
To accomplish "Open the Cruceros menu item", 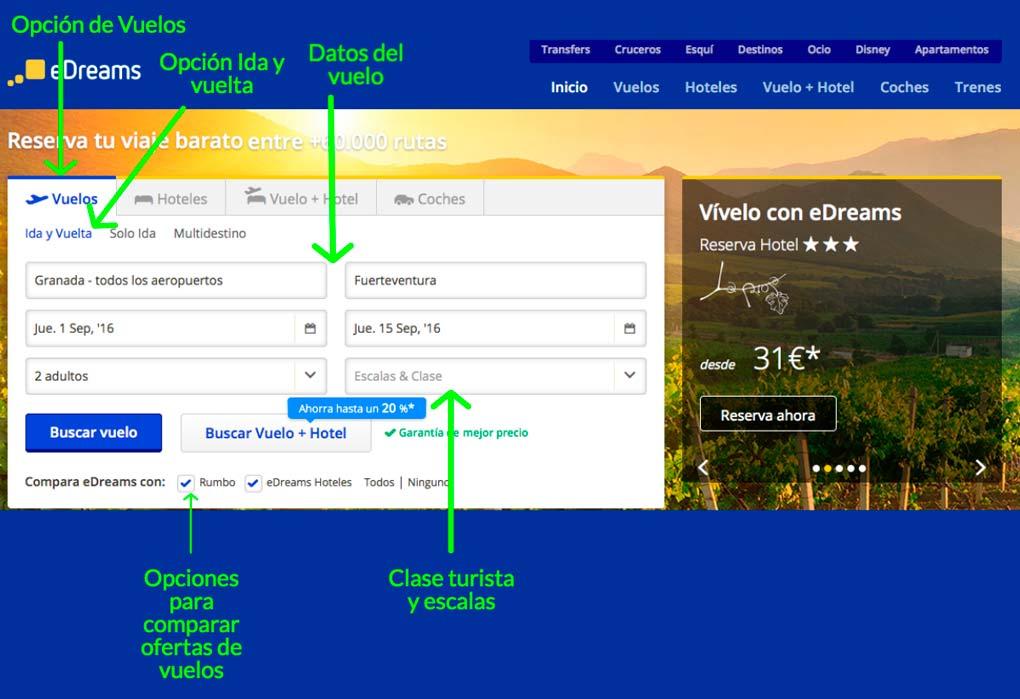I will [638, 49].
